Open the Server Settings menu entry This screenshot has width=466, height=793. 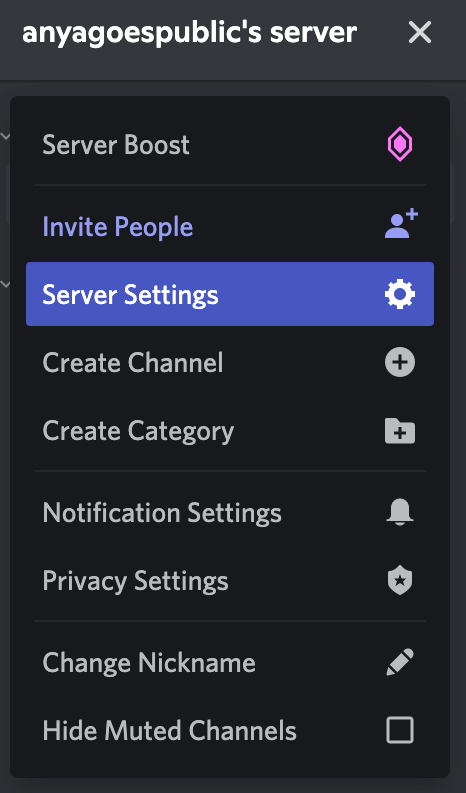[230, 294]
